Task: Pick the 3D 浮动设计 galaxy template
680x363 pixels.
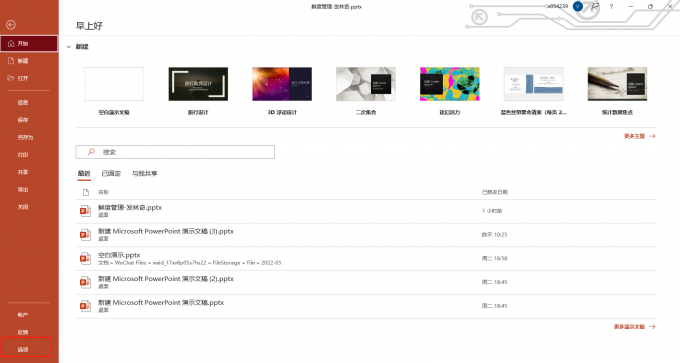Action: click(282, 84)
